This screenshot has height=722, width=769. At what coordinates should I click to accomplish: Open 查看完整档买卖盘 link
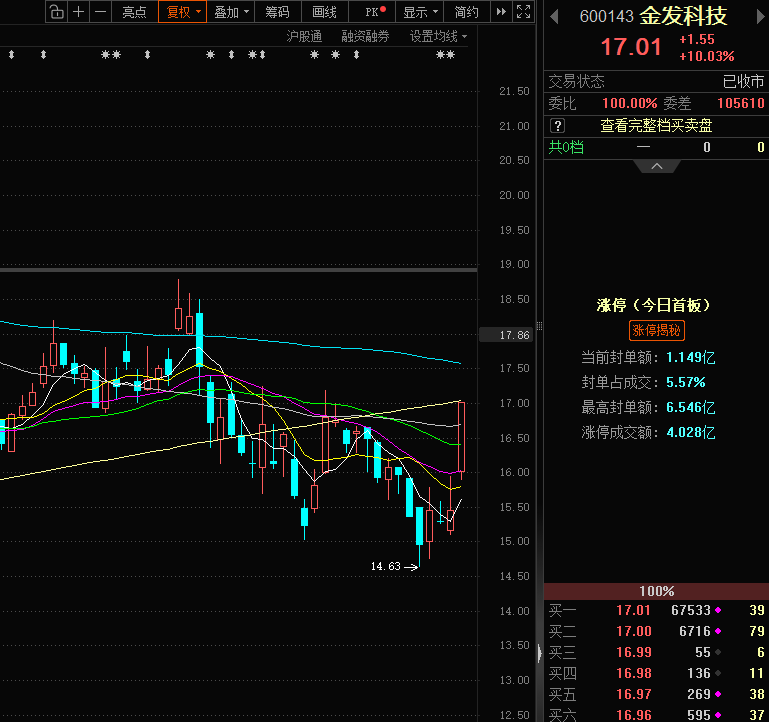[656, 126]
